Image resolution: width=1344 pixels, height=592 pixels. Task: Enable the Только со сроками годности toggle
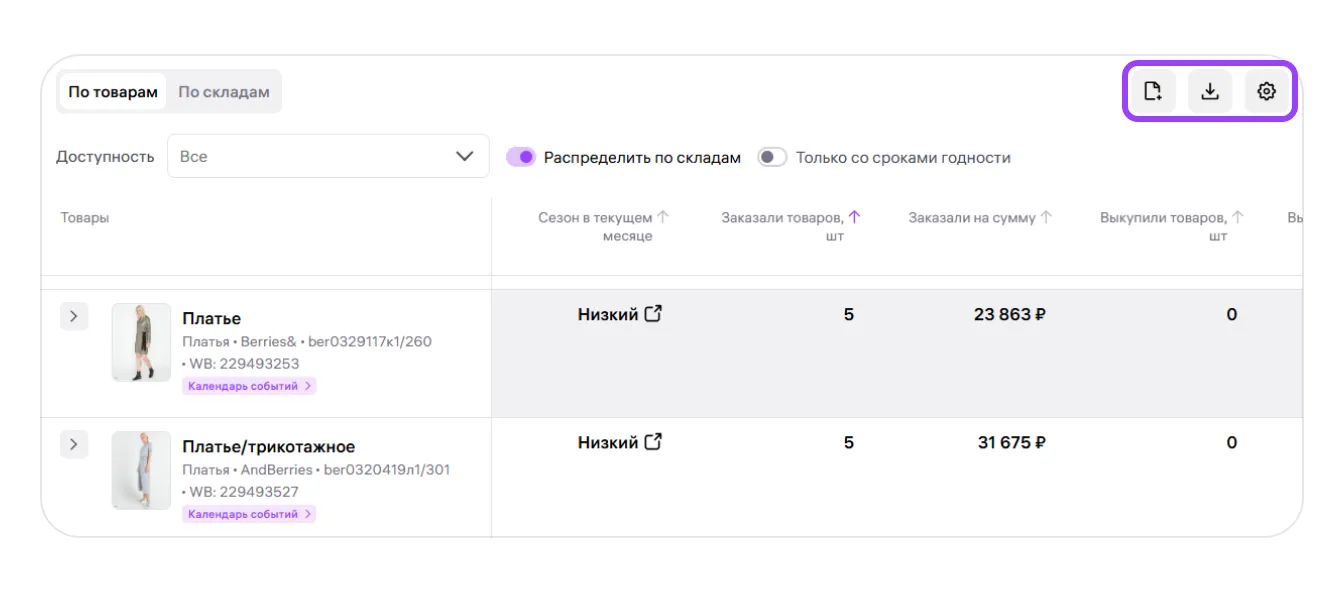(772, 157)
